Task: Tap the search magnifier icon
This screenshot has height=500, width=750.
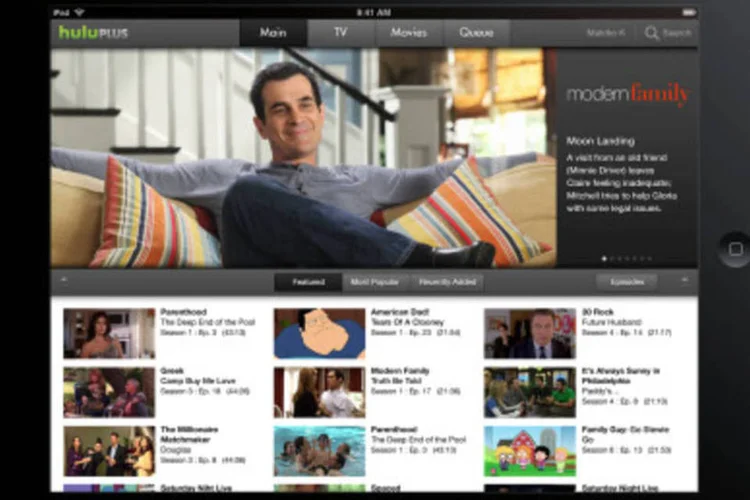Action: (651, 33)
